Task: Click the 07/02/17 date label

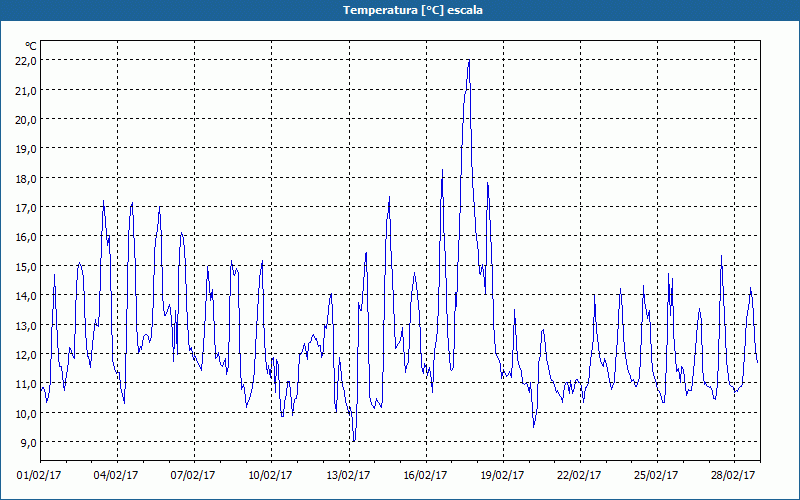Action: (x=193, y=475)
